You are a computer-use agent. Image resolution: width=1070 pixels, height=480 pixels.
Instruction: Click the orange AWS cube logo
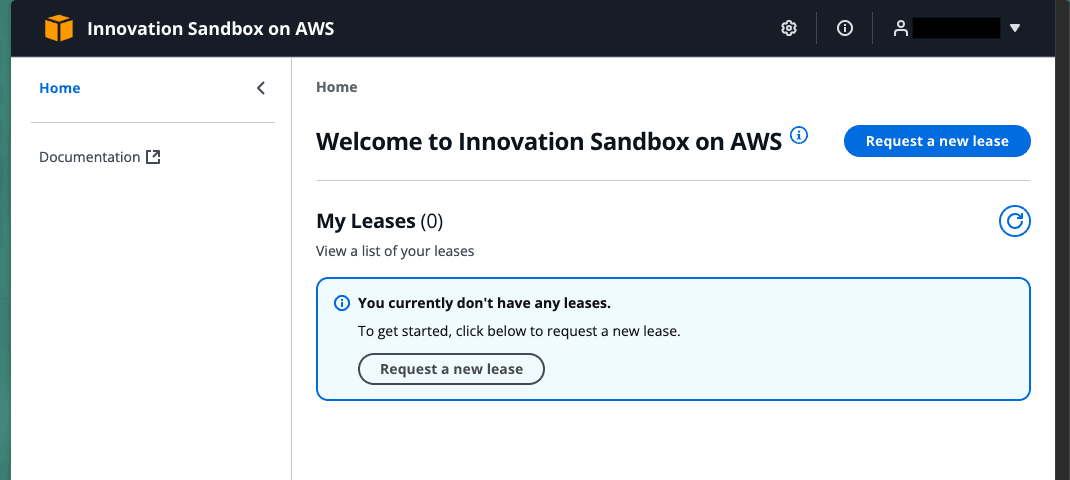coord(59,29)
